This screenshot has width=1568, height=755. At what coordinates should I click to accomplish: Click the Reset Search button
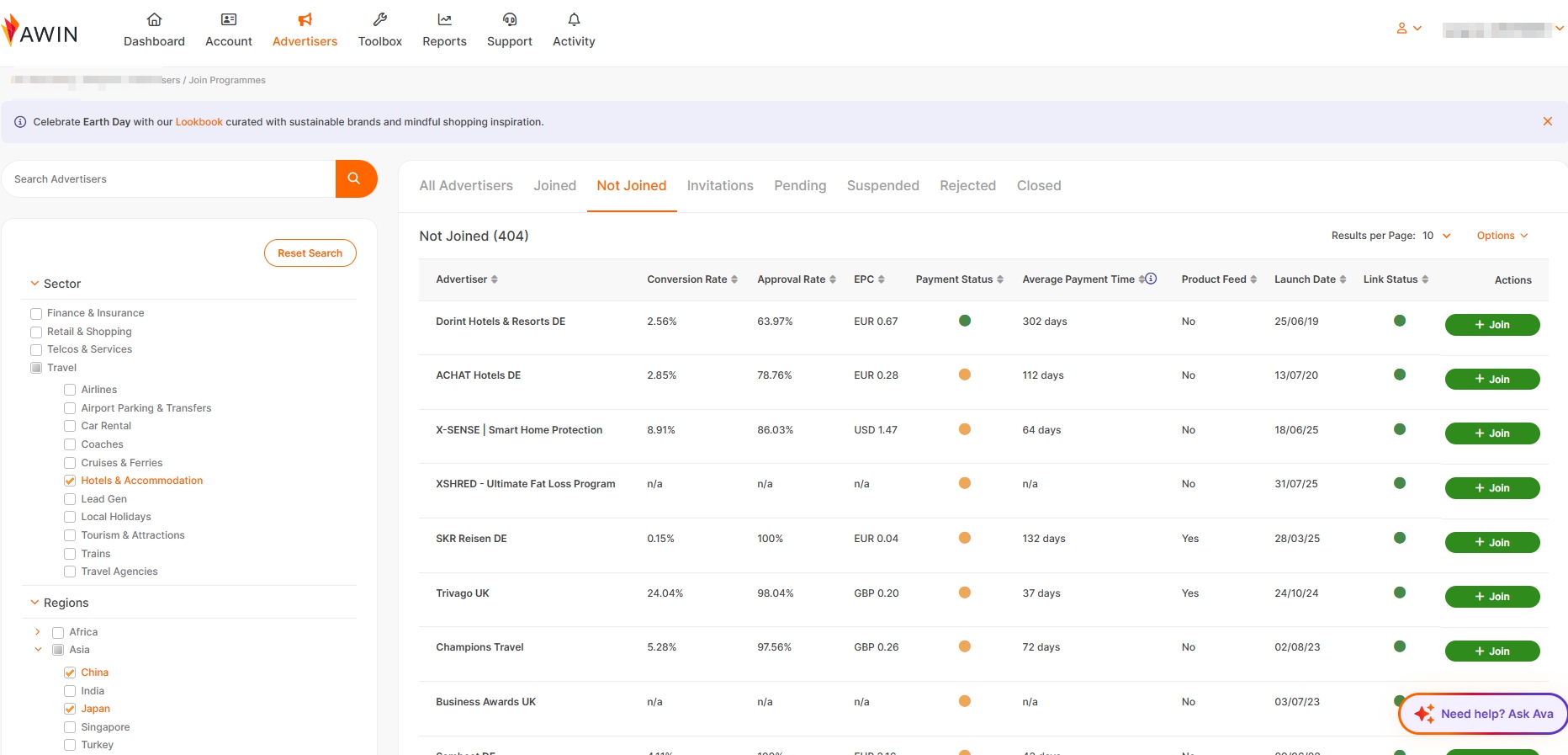(x=310, y=253)
